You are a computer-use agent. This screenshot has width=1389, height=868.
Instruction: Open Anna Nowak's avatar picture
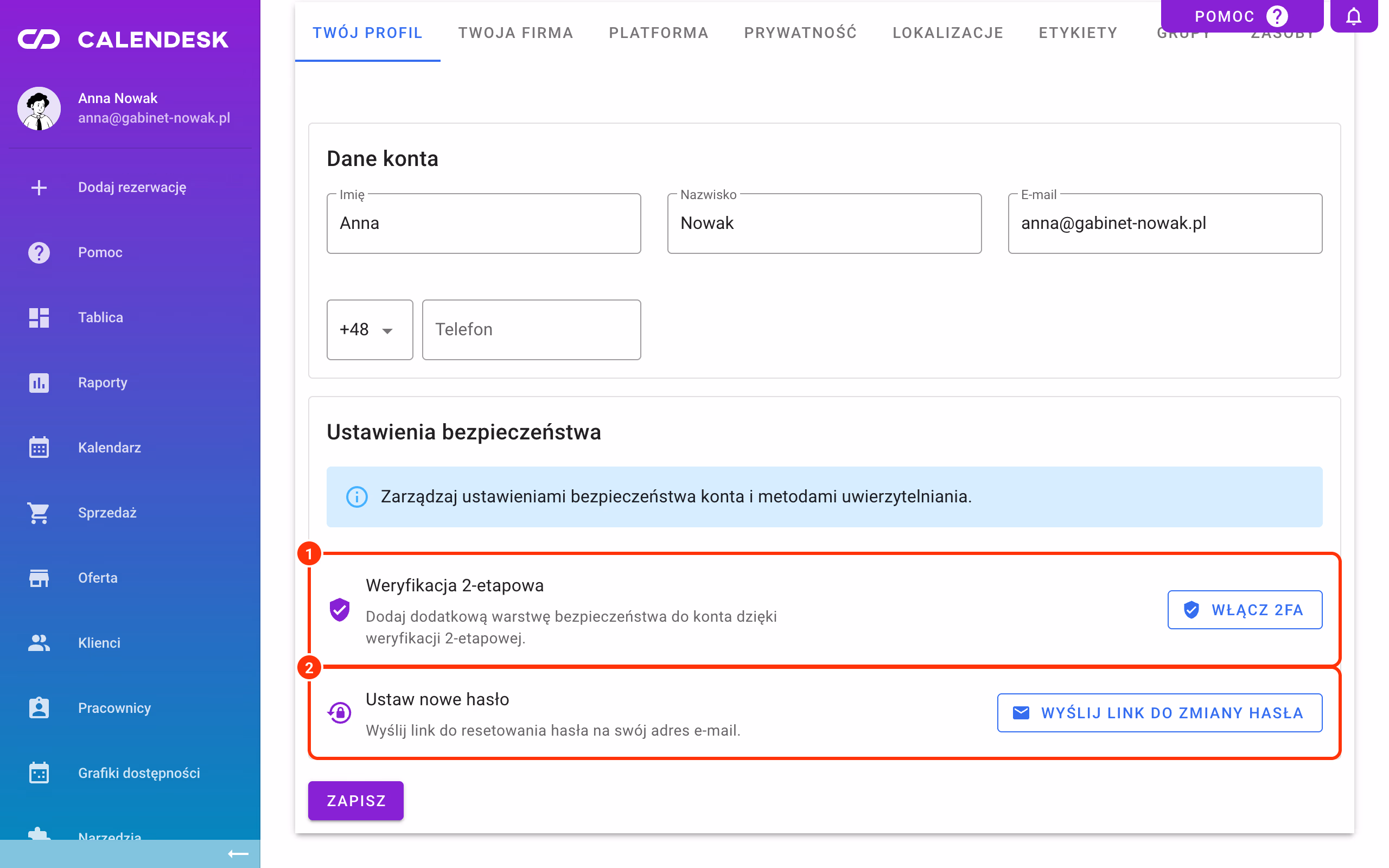[x=39, y=108]
